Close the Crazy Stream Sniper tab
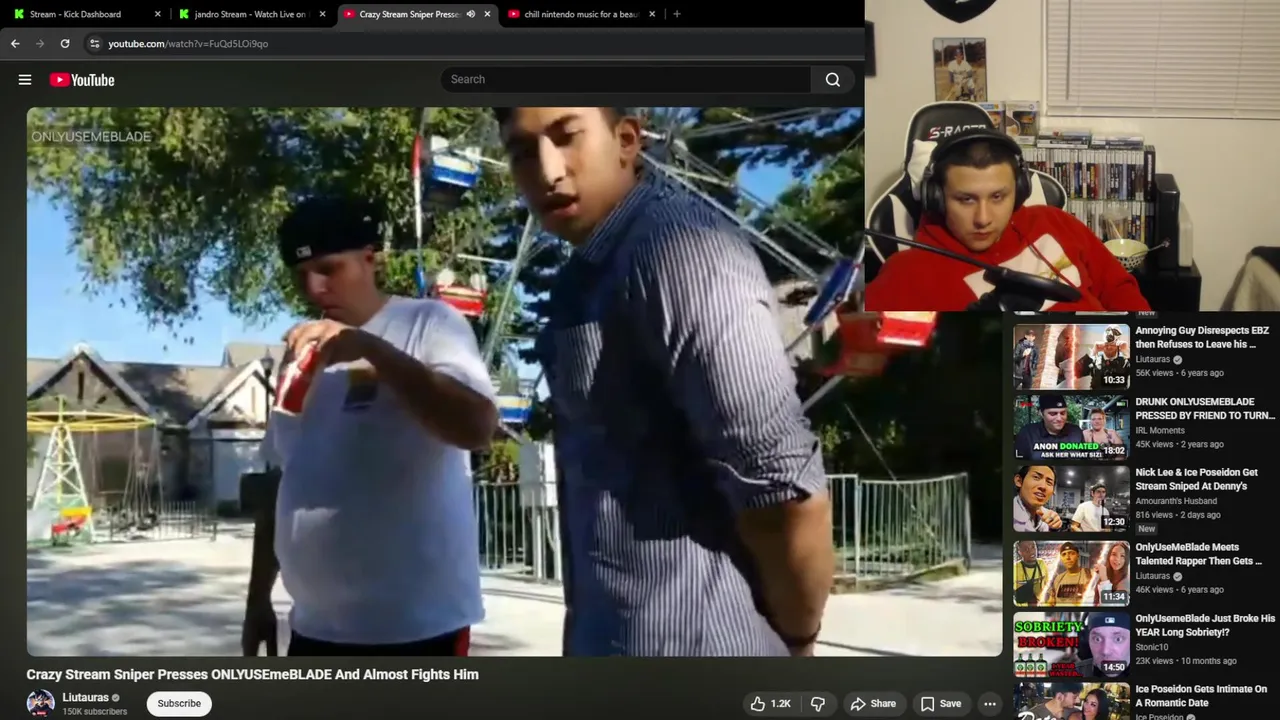 [x=487, y=14]
